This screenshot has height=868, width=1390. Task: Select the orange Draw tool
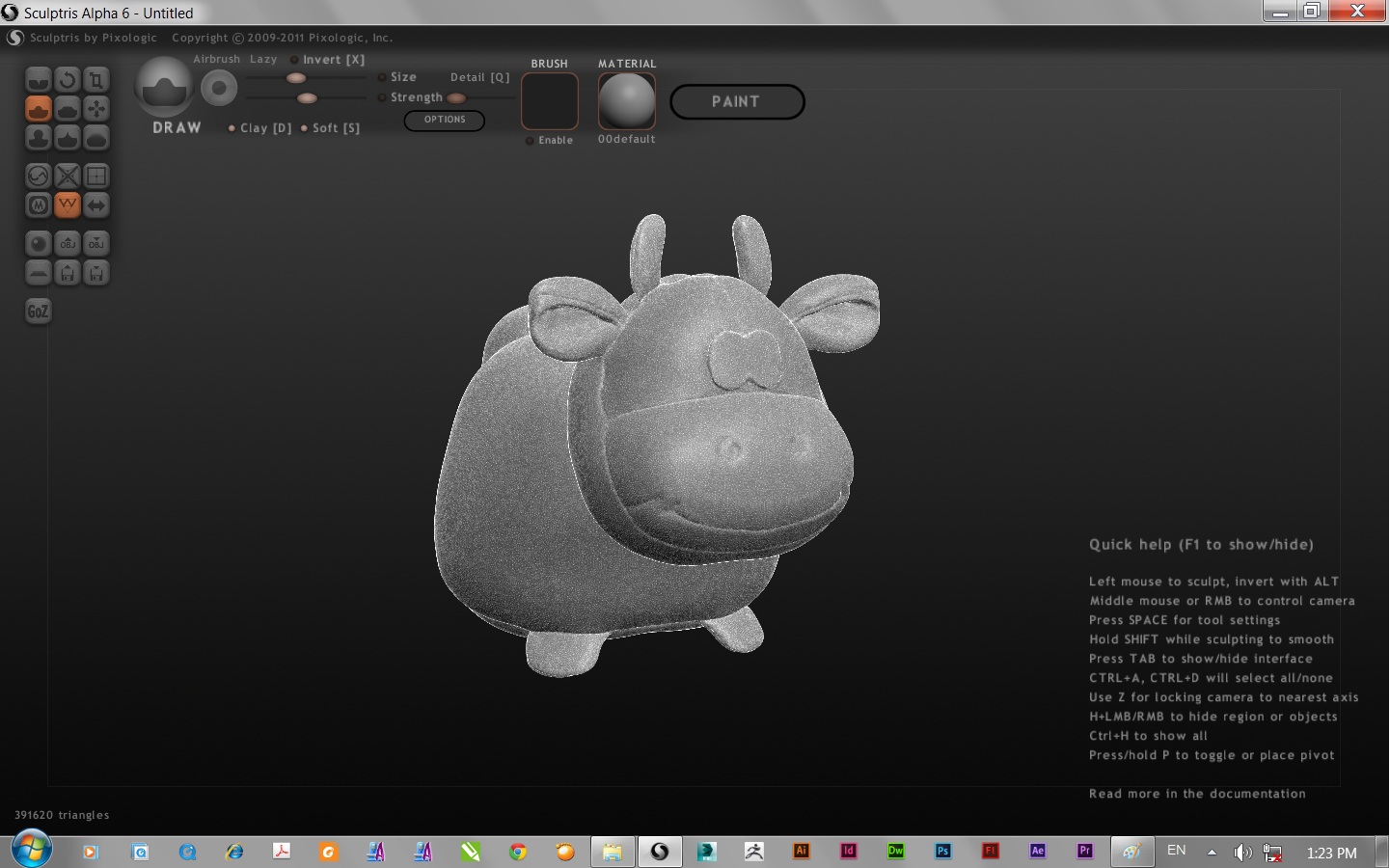39,109
